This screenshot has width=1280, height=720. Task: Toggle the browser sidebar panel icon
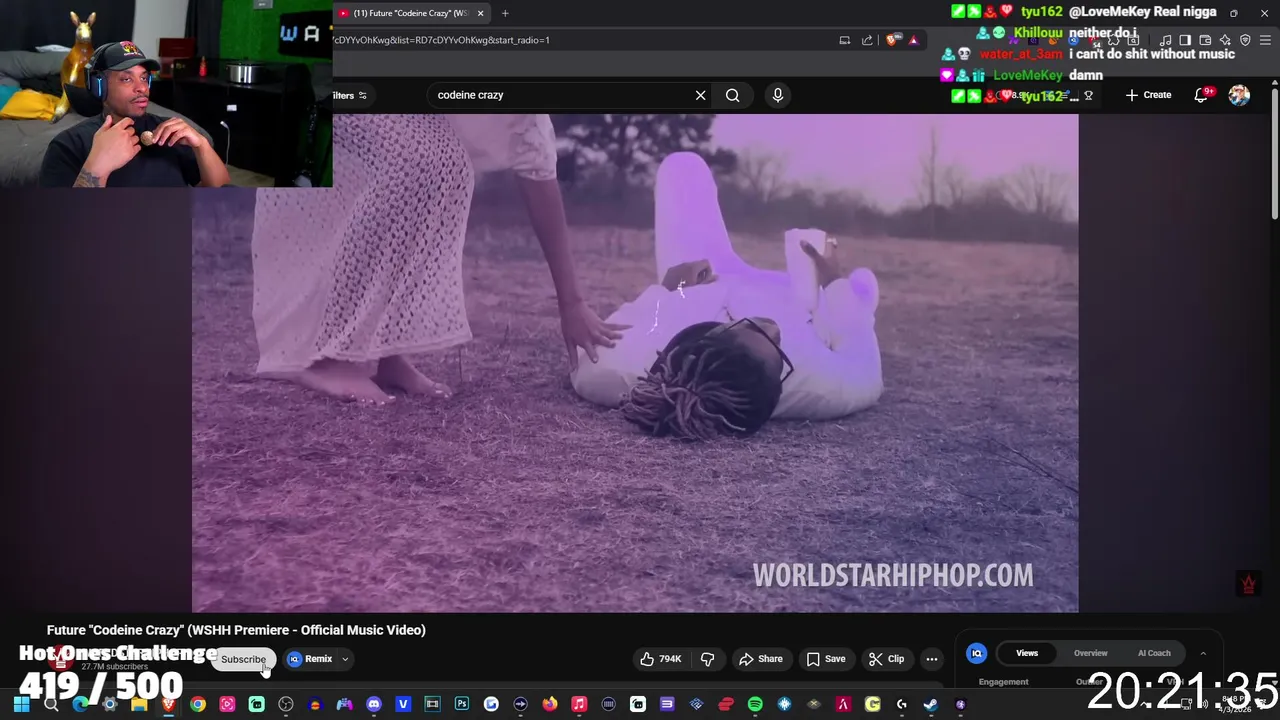[x=1185, y=40]
